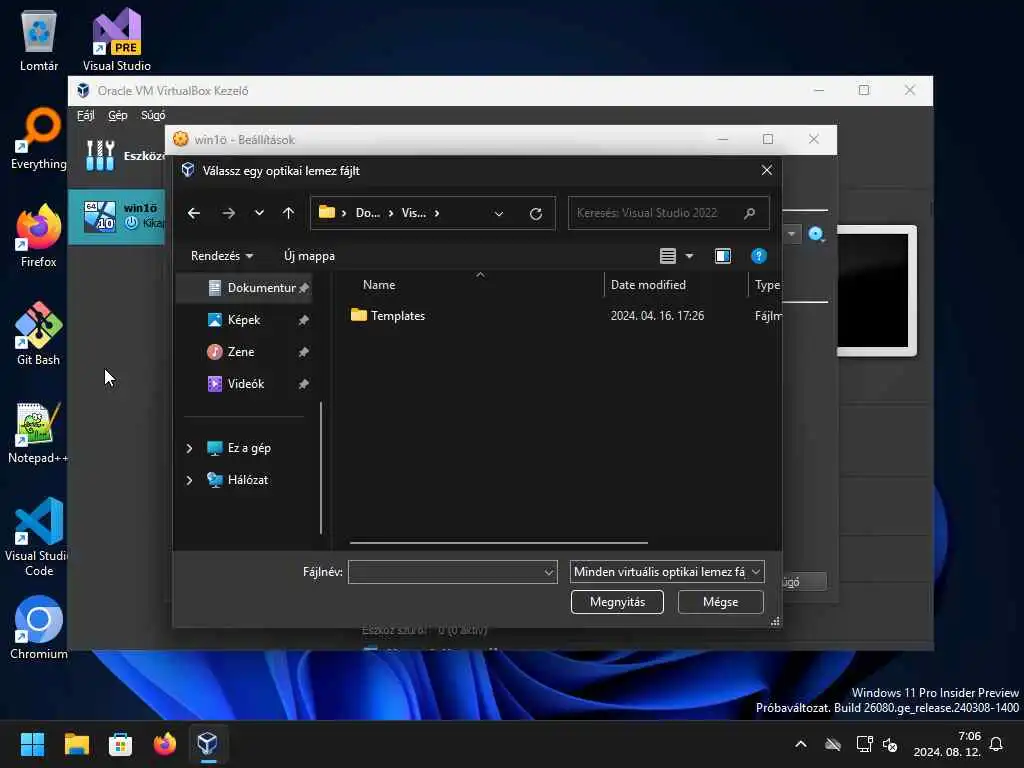
Task: Close the optical disk file dialog
Action: [x=767, y=170]
